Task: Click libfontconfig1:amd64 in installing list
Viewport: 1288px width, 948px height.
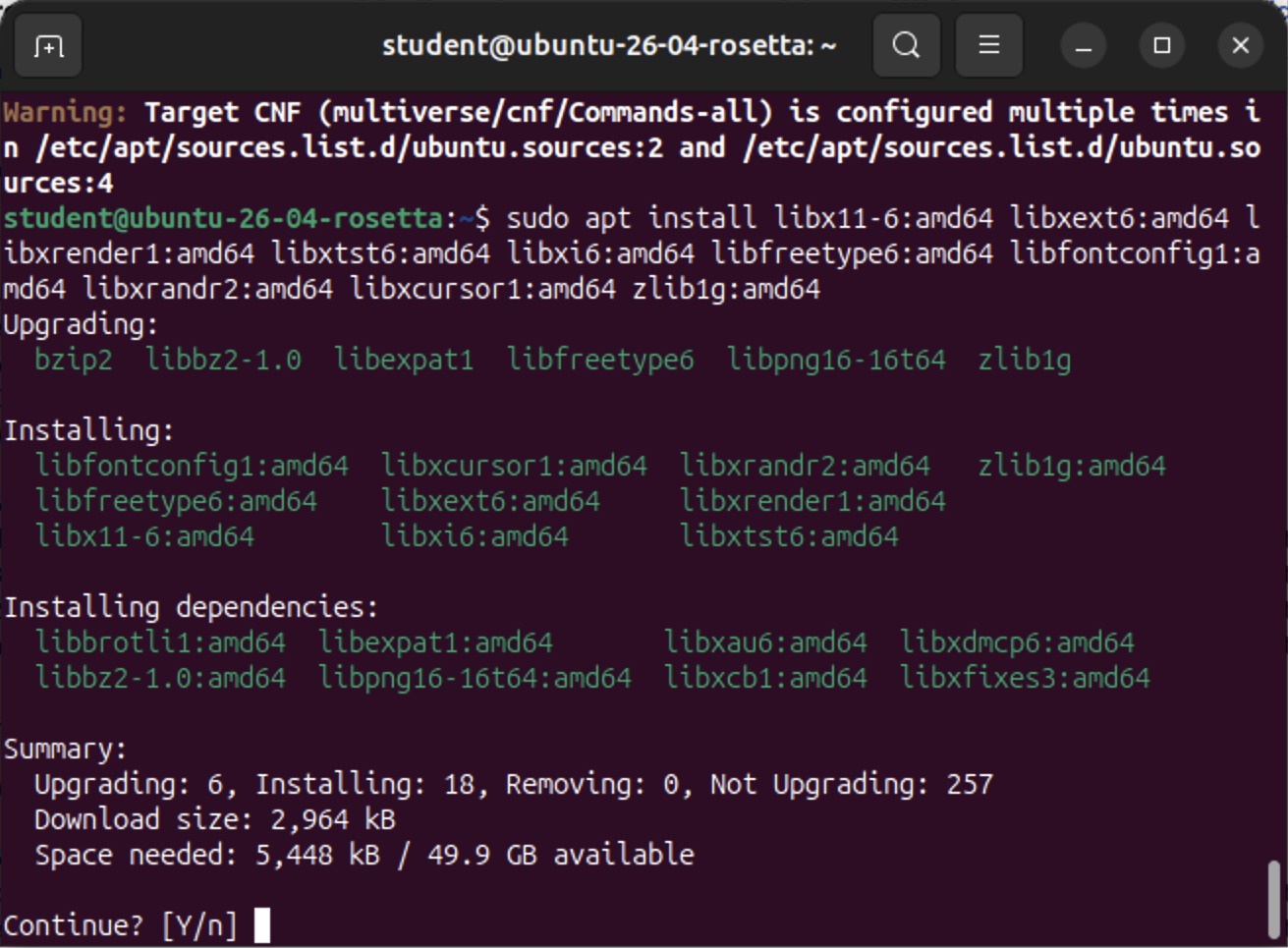Action: [192, 466]
